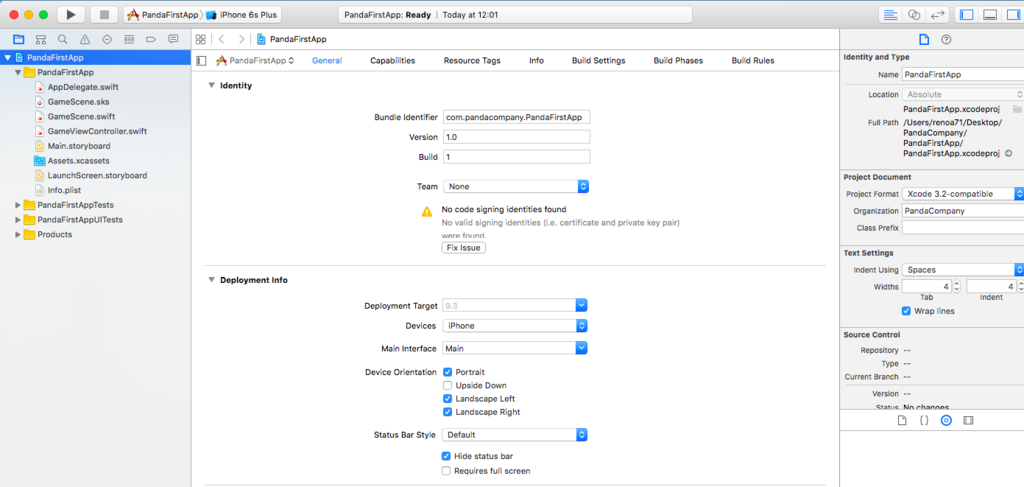Viewport: 1024px width, 487px height.
Task: Toggle Landscape Right orientation
Action: click(447, 412)
